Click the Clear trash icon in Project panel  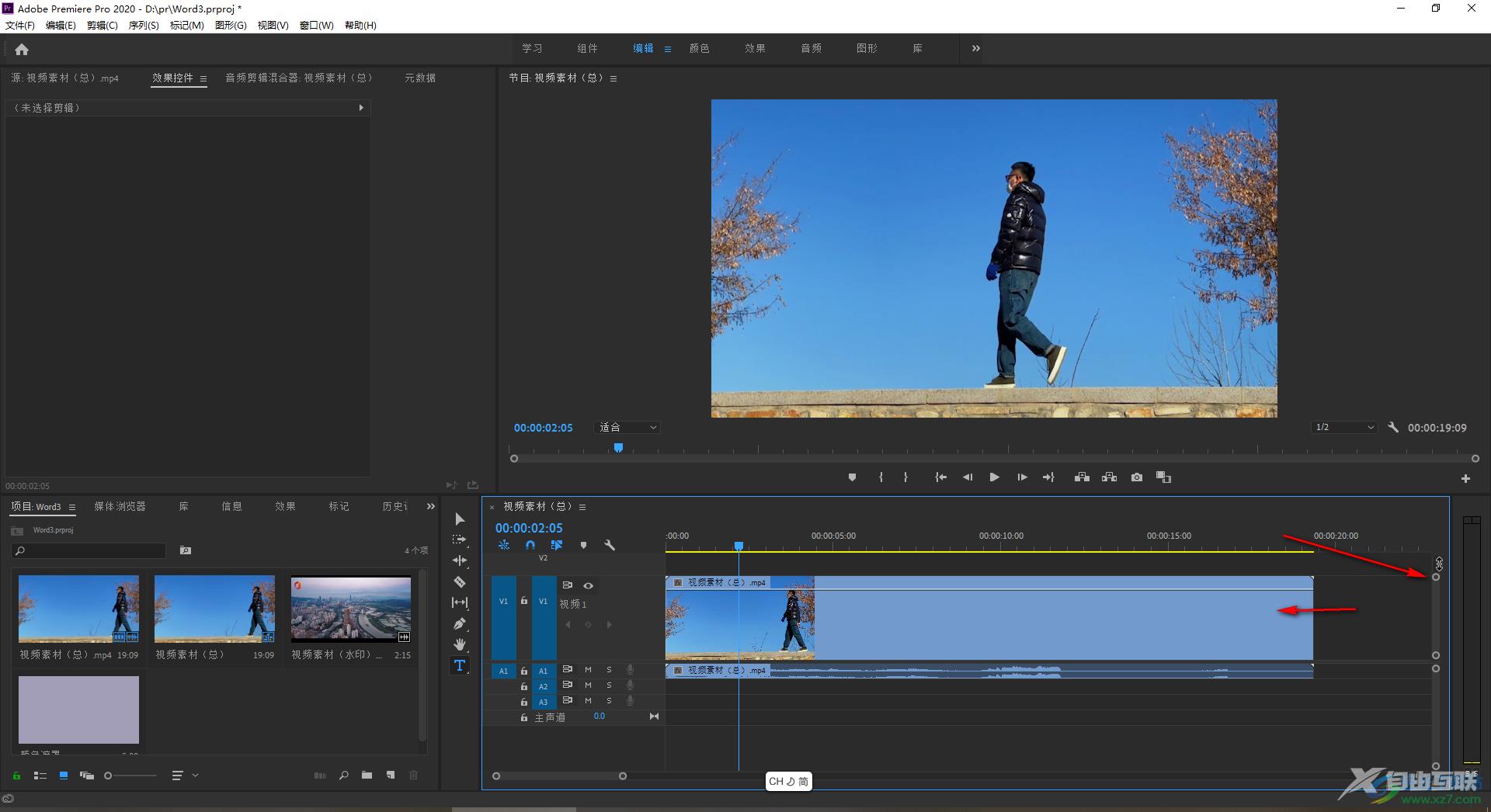coord(413,775)
